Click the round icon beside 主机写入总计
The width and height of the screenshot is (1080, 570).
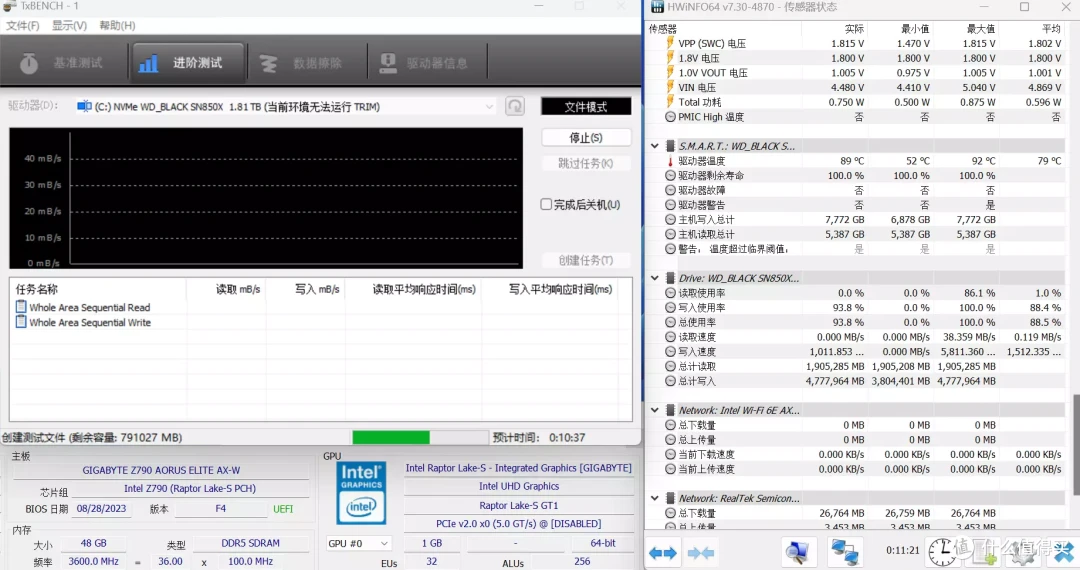coord(670,220)
